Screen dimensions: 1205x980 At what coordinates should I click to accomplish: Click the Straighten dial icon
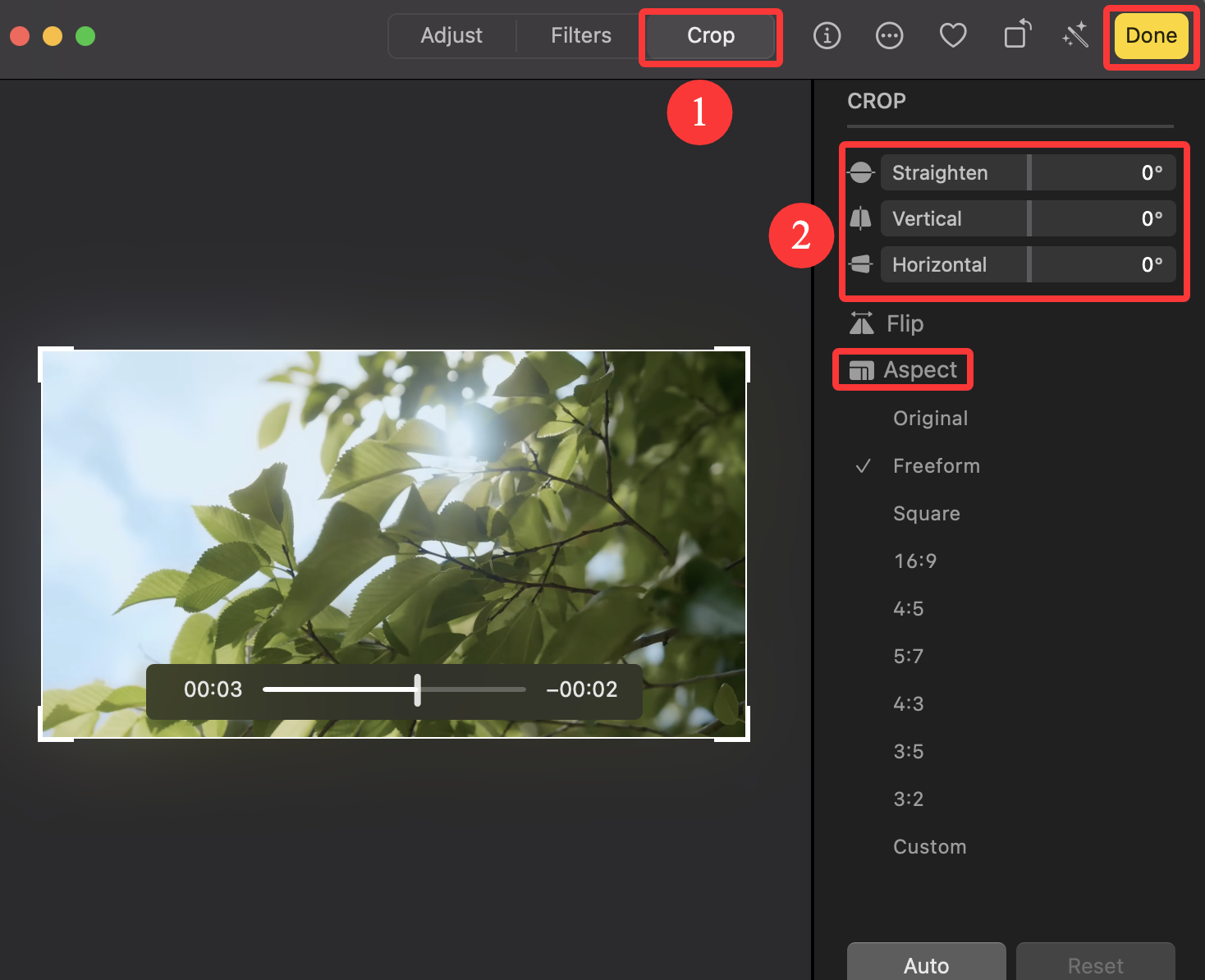[860, 173]
